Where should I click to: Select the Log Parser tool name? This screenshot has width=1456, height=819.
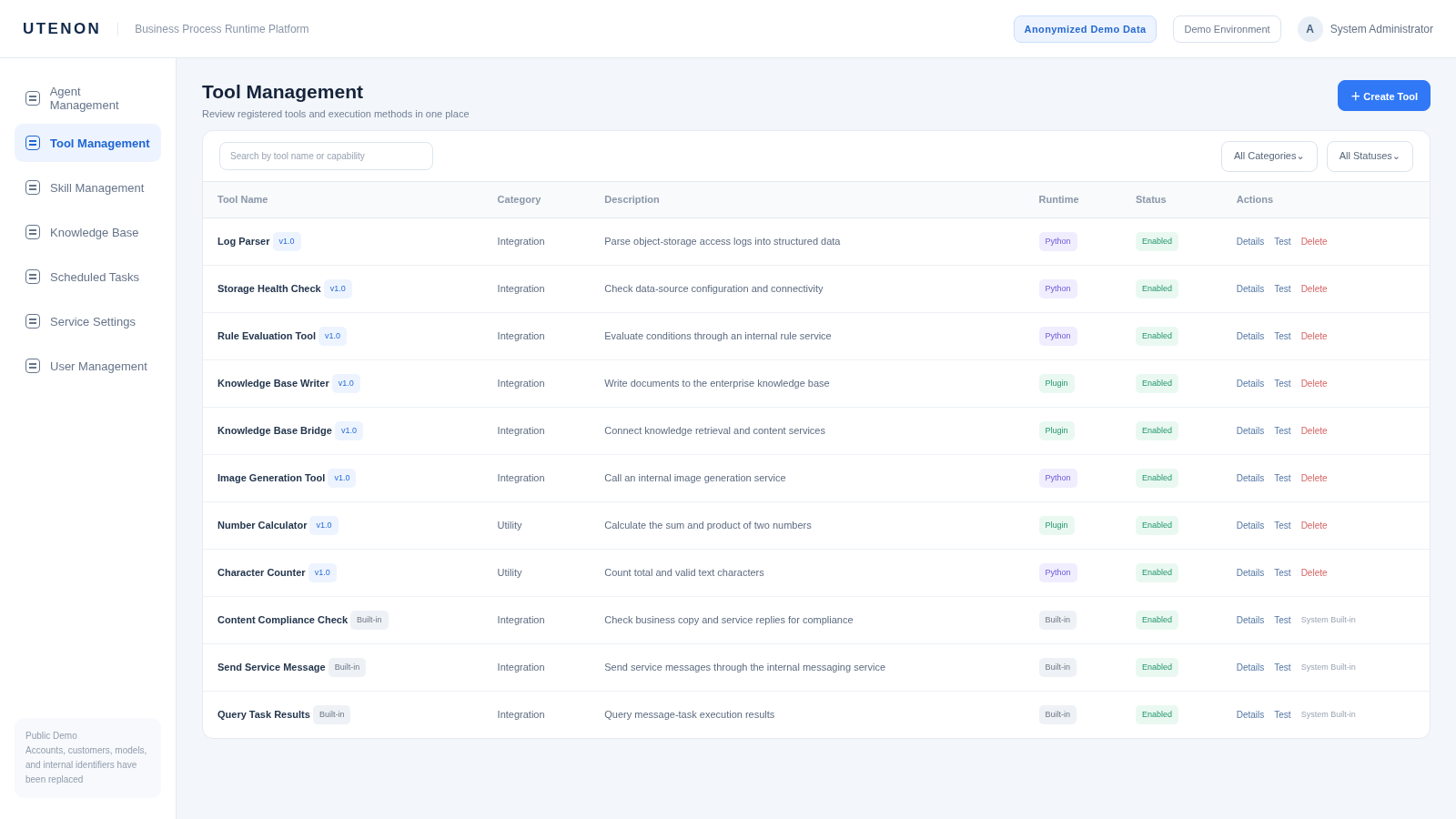244,241
